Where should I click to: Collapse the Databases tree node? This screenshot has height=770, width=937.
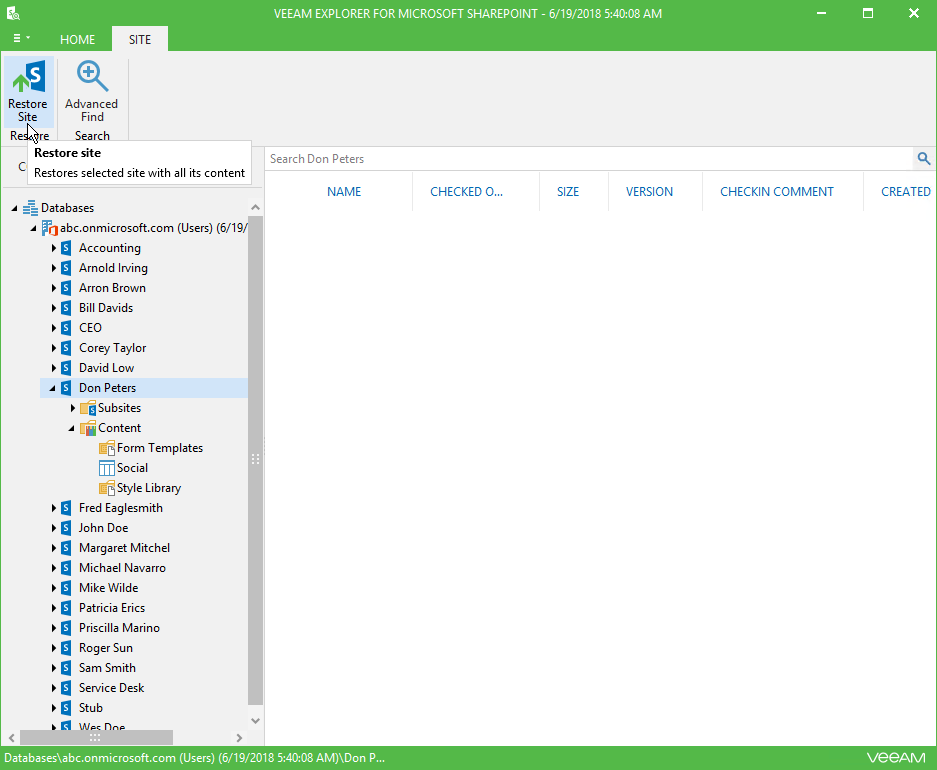coord(14,208)
